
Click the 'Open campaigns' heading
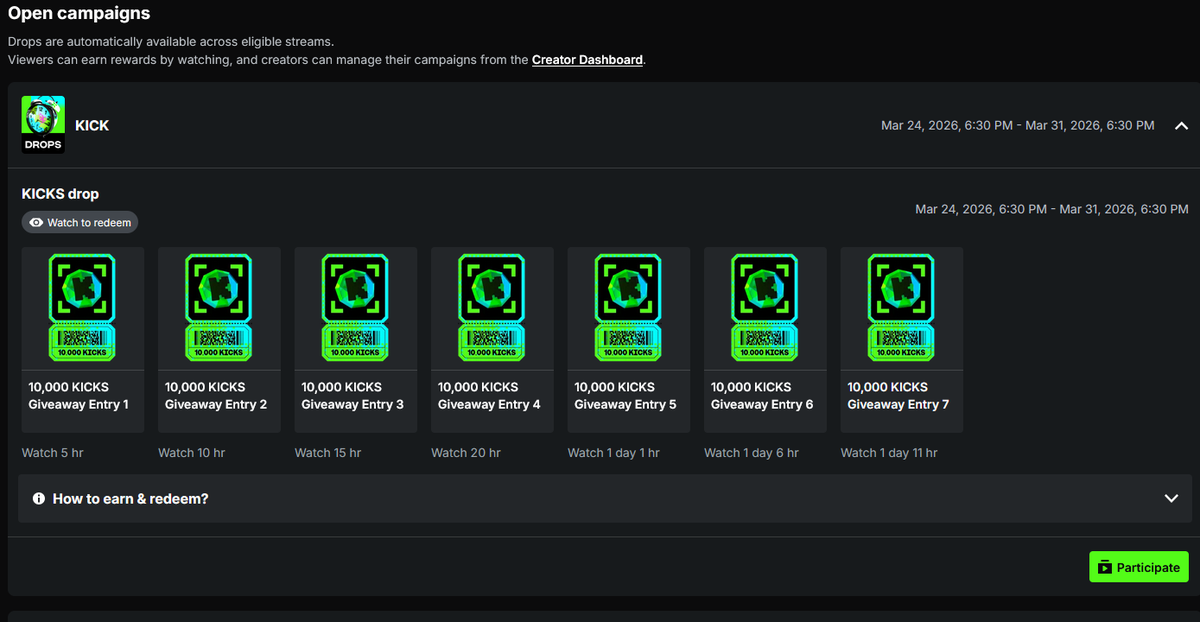(79, 14)
